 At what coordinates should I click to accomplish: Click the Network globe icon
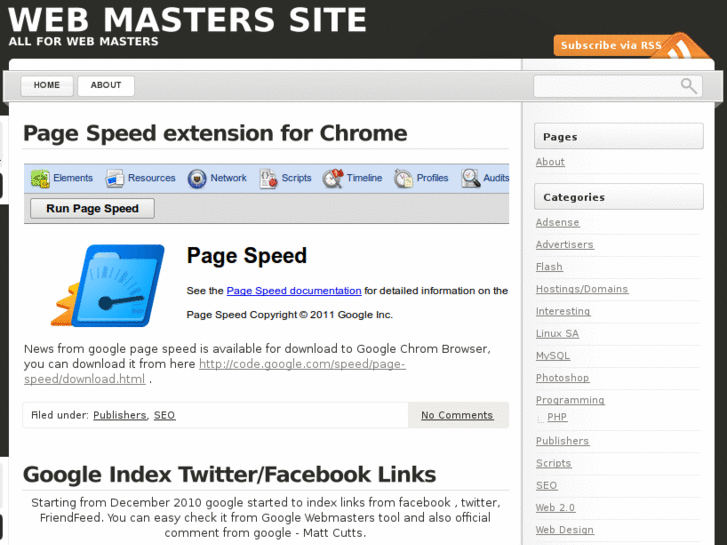(197, 179)
